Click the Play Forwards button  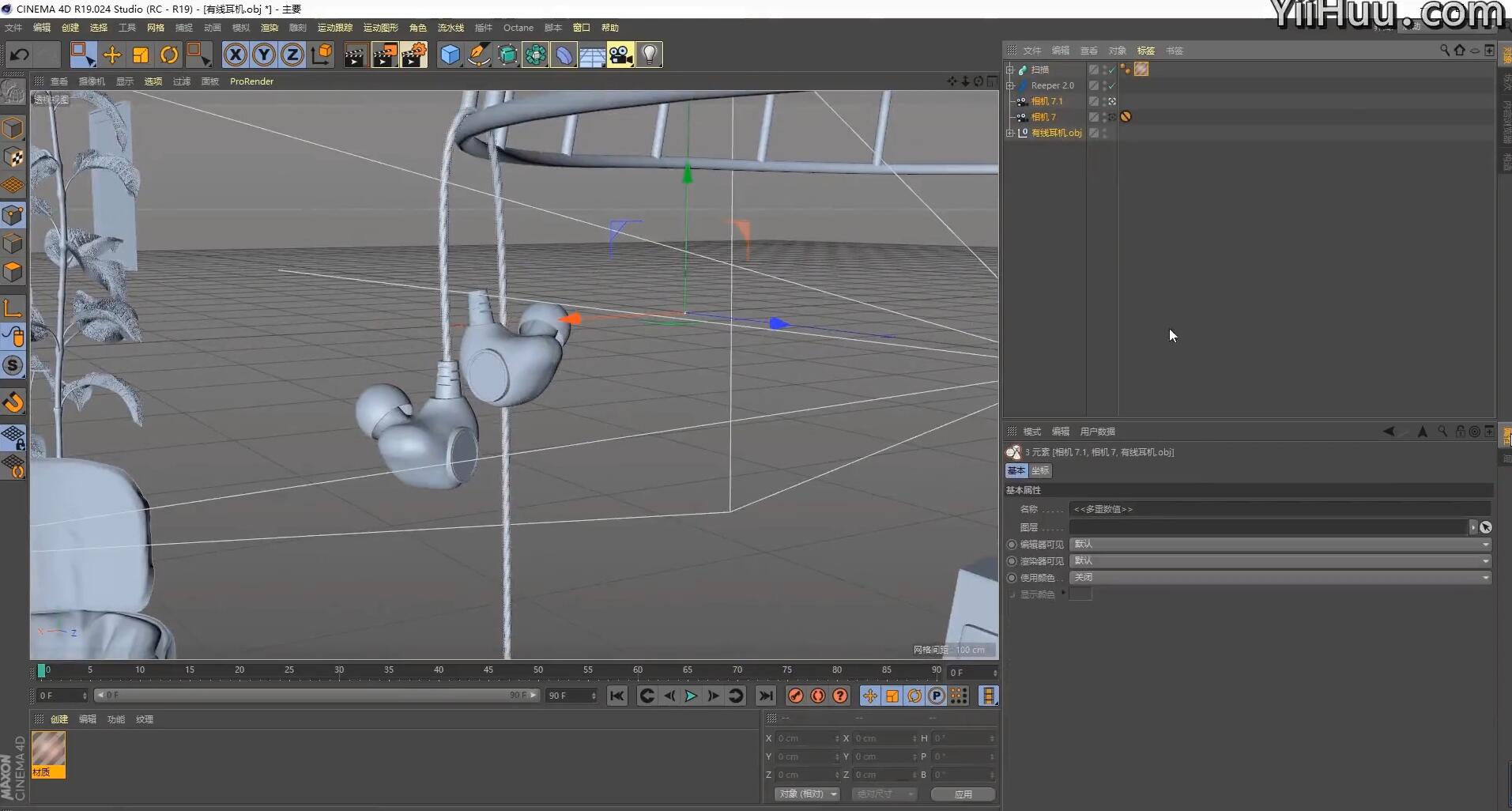point(691,696)
